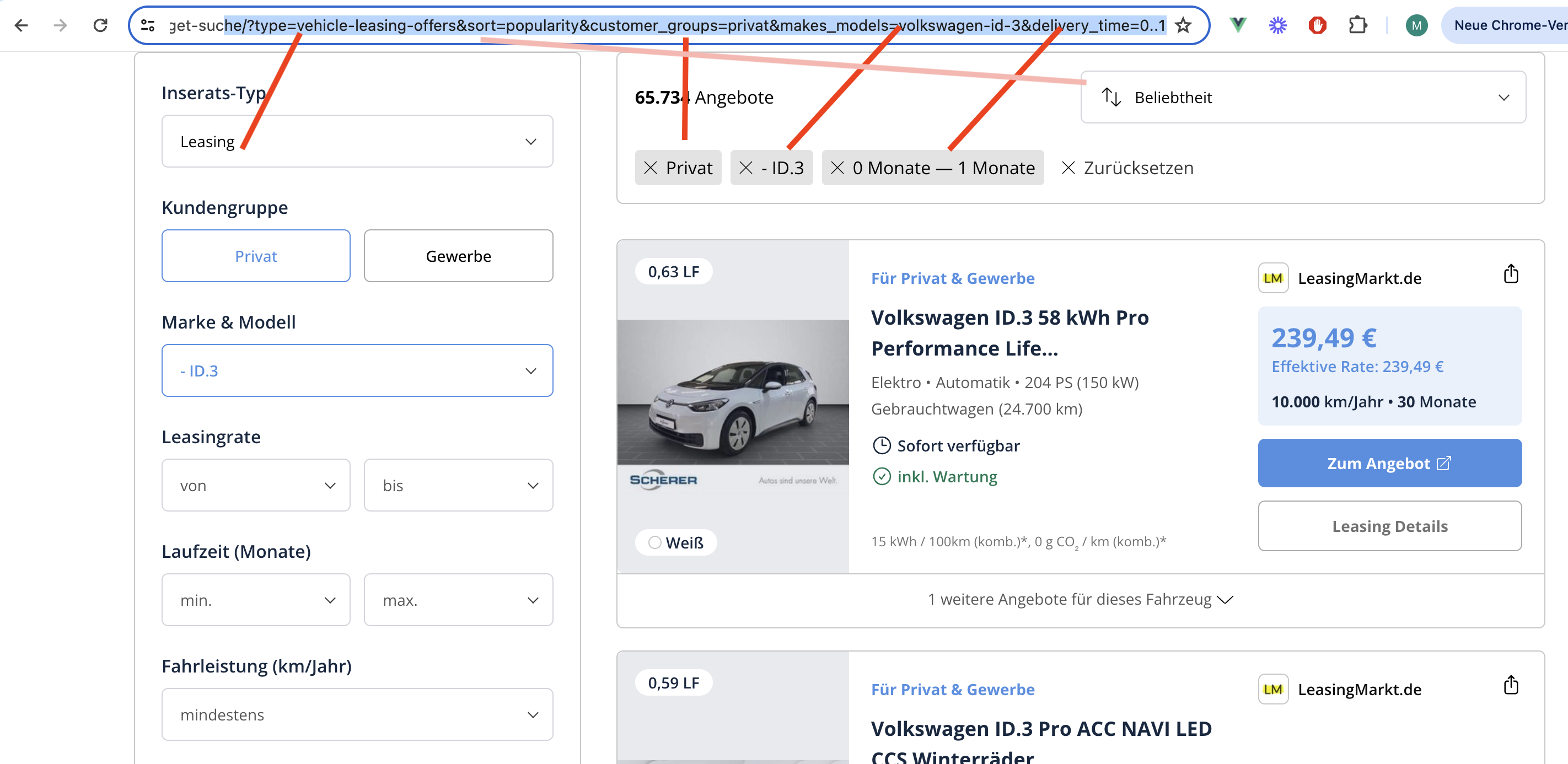1568x764 pixels.
Task: Click the white ID.3 car thumbnail
Action: (733, 392)
